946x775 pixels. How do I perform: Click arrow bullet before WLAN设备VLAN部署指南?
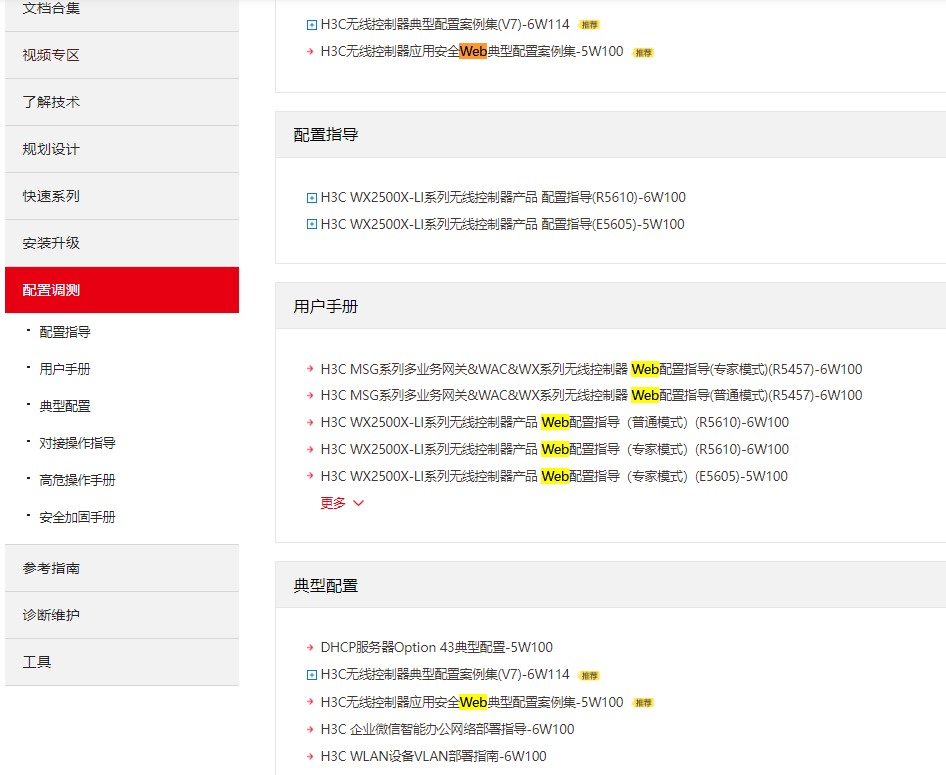pyautogui.click(x=310, y=757)
